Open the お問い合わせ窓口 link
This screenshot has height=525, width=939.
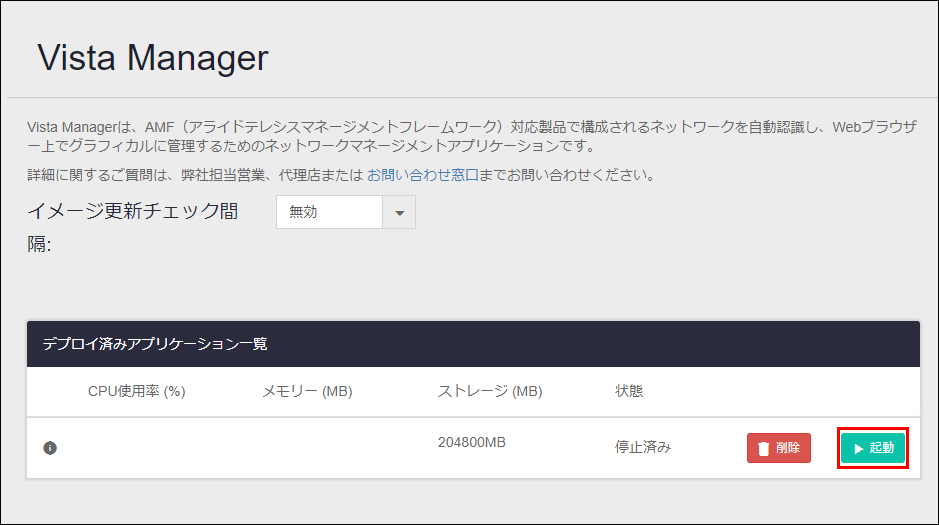pyautogui.click(x=423, y=175)
